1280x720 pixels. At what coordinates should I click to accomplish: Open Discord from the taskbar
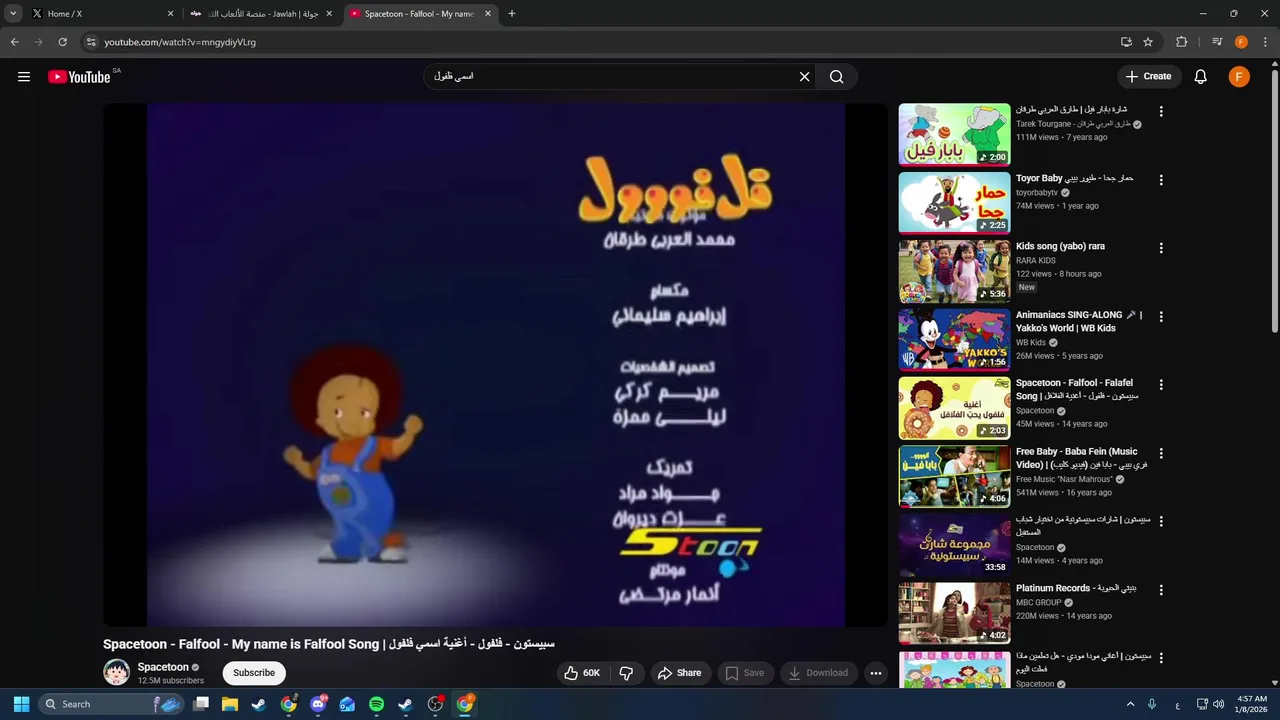(318, 704)
